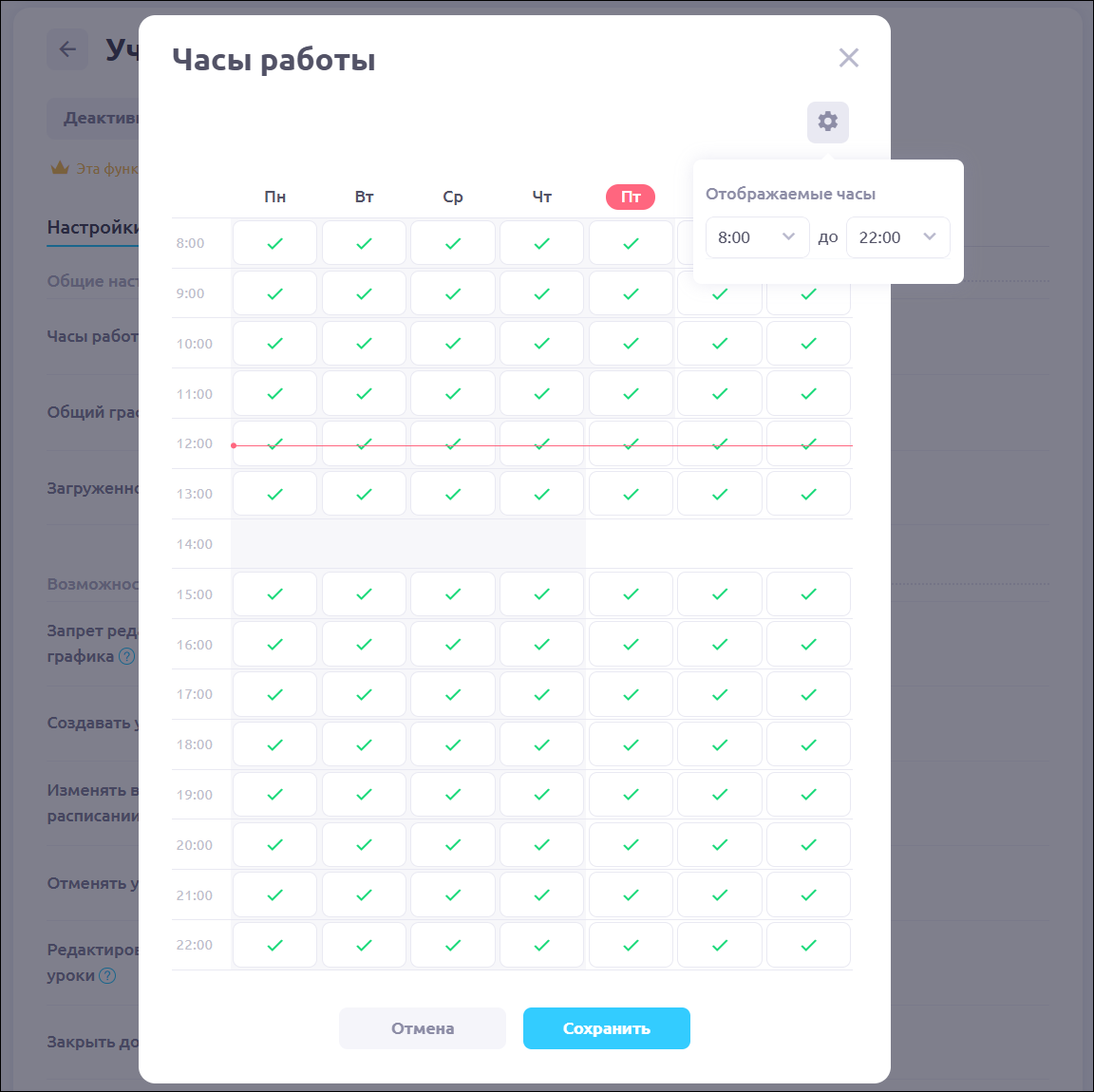Viewport: 1094px width, 1092px height.
Task: Uncheck Wednesday 10:00 time slot
Action: 453,344
